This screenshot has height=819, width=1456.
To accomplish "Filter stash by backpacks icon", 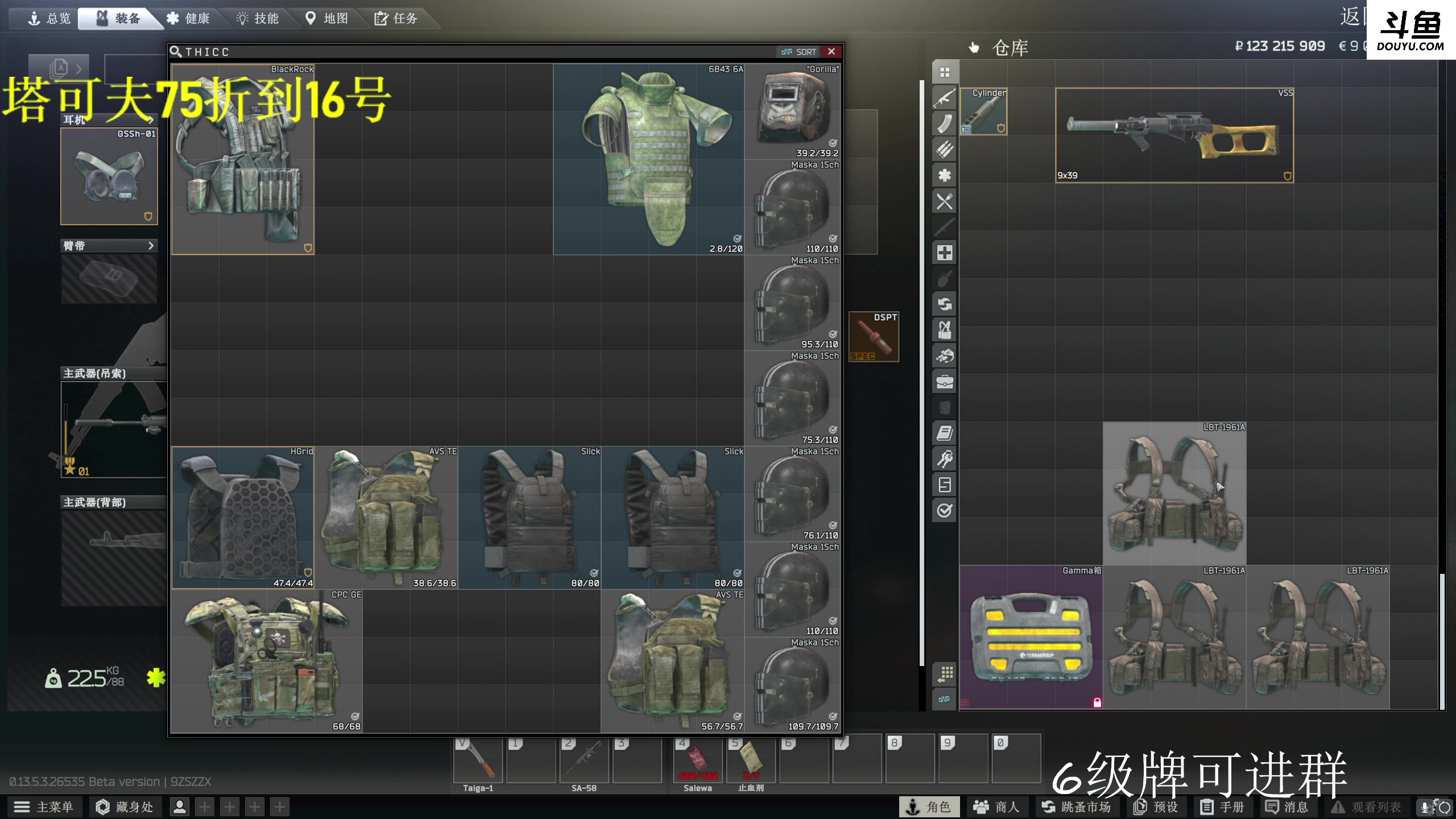I will pyautogui.click(x=945, y=407).
